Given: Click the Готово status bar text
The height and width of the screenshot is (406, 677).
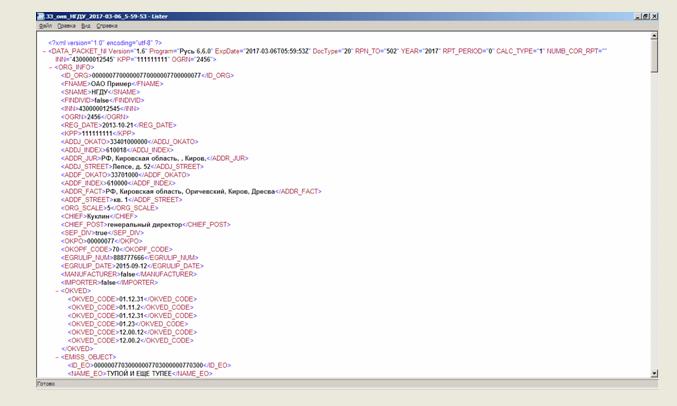Looking at the screenshot, I should coord(46,384).
